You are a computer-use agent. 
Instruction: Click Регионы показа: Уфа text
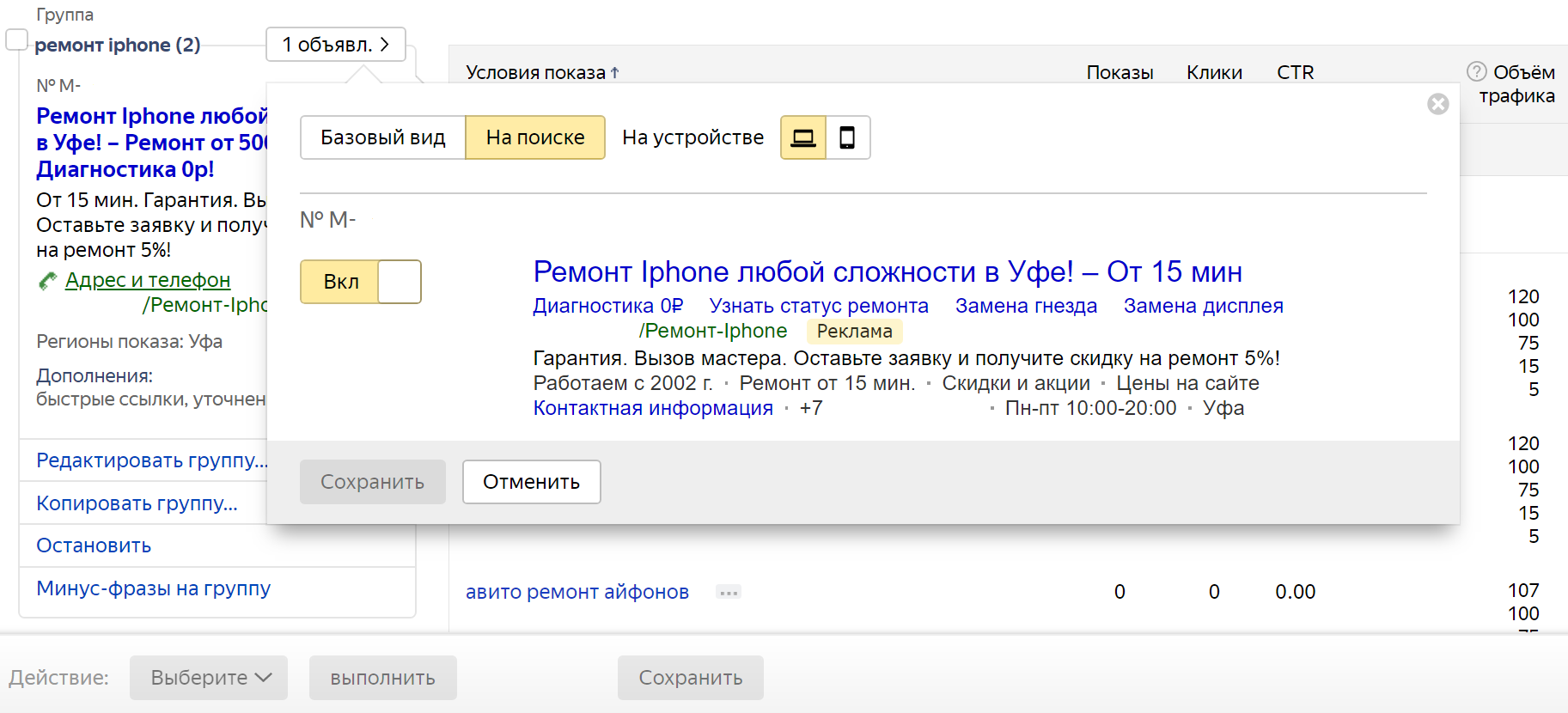tap(129, 342)
